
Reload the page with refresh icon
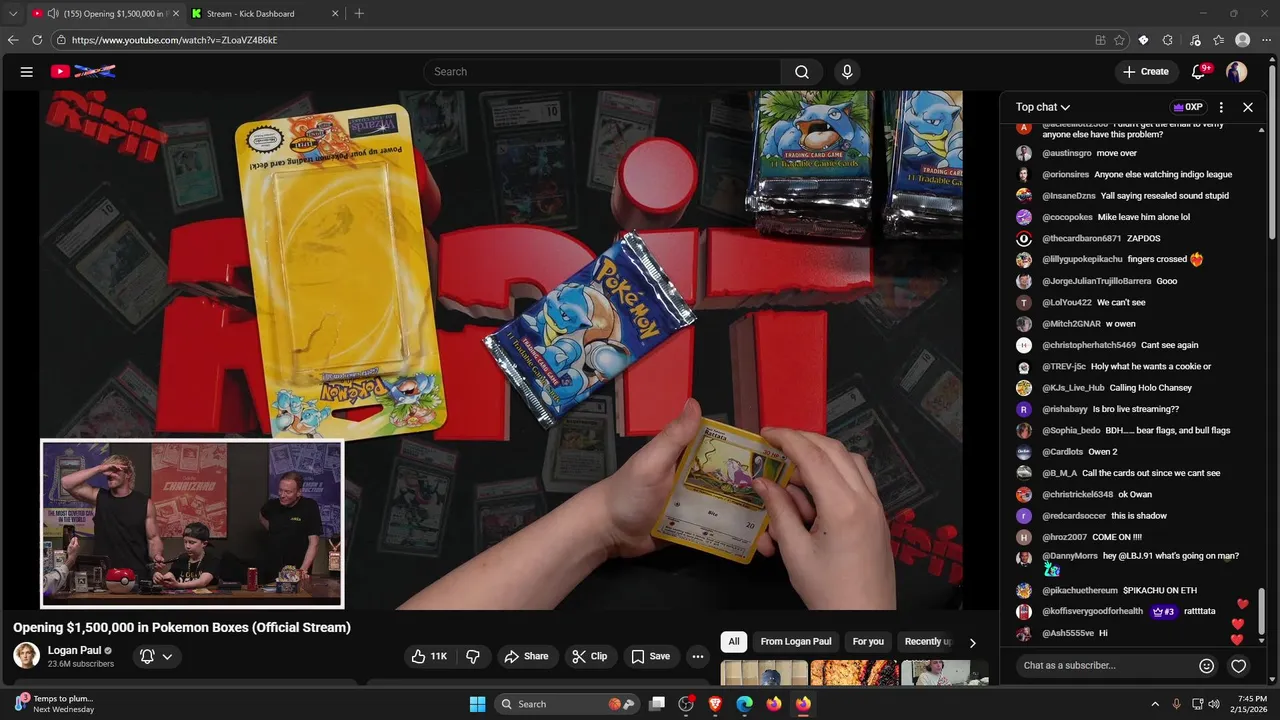37,40
